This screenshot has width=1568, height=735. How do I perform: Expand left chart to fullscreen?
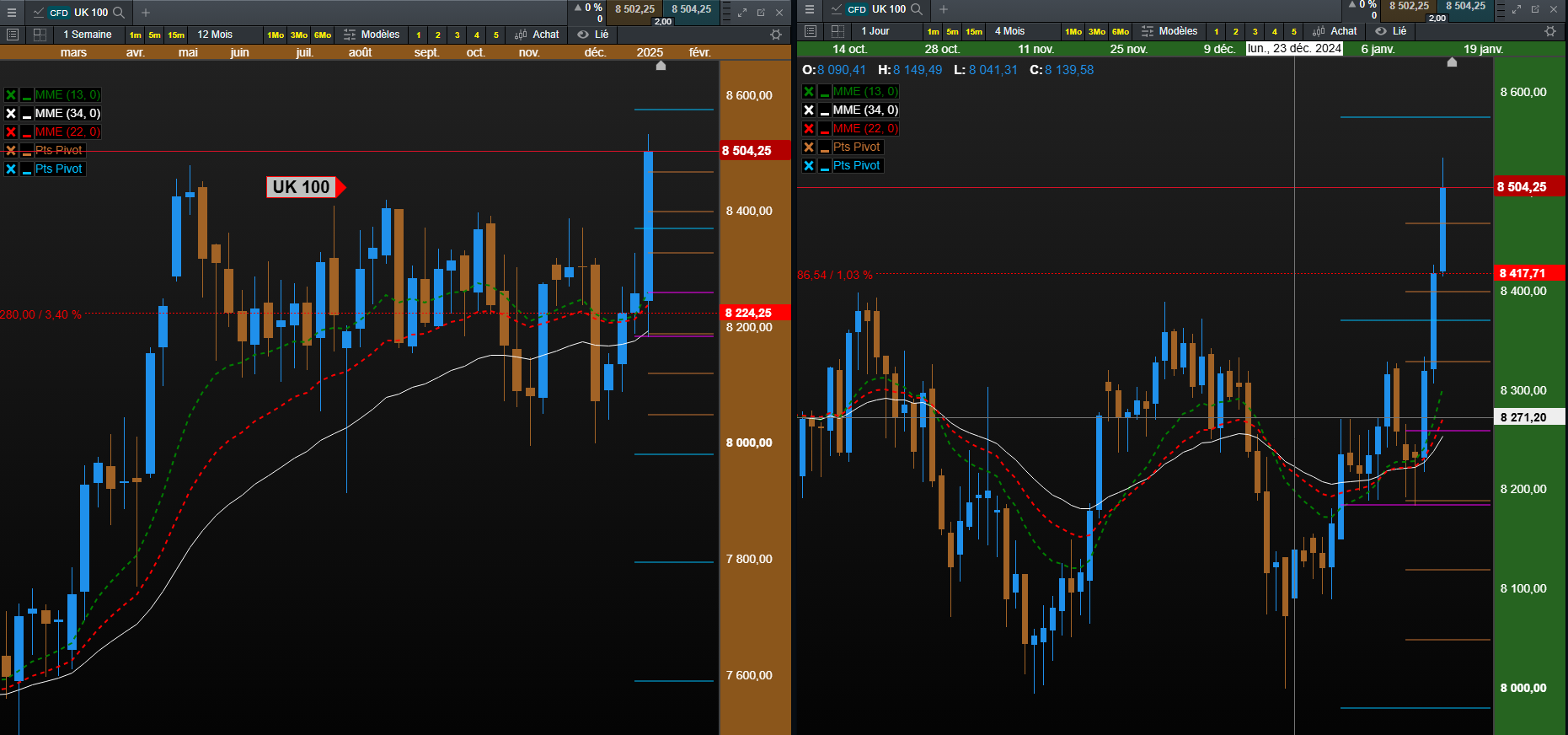point(742,13)
